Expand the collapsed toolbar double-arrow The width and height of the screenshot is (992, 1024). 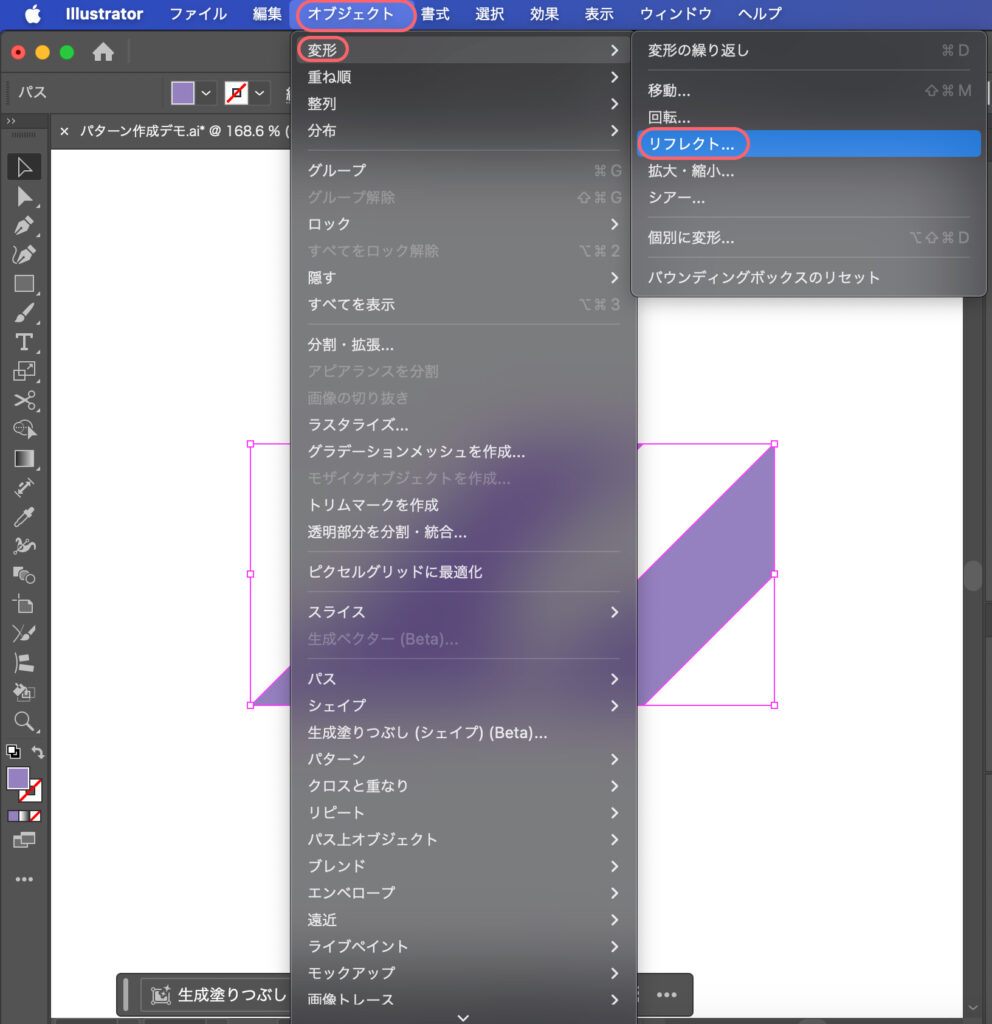[x=11, y=121]
